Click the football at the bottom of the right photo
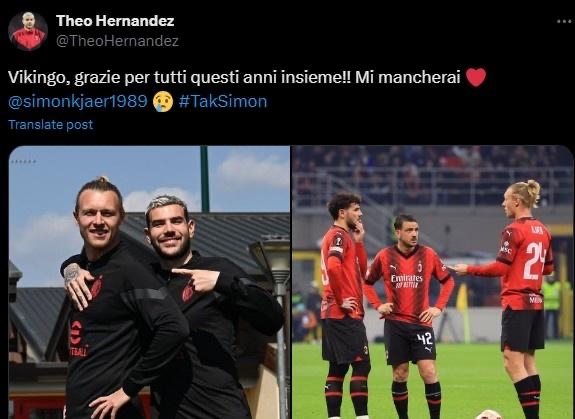The image size is (575, 419). (488, 415)
